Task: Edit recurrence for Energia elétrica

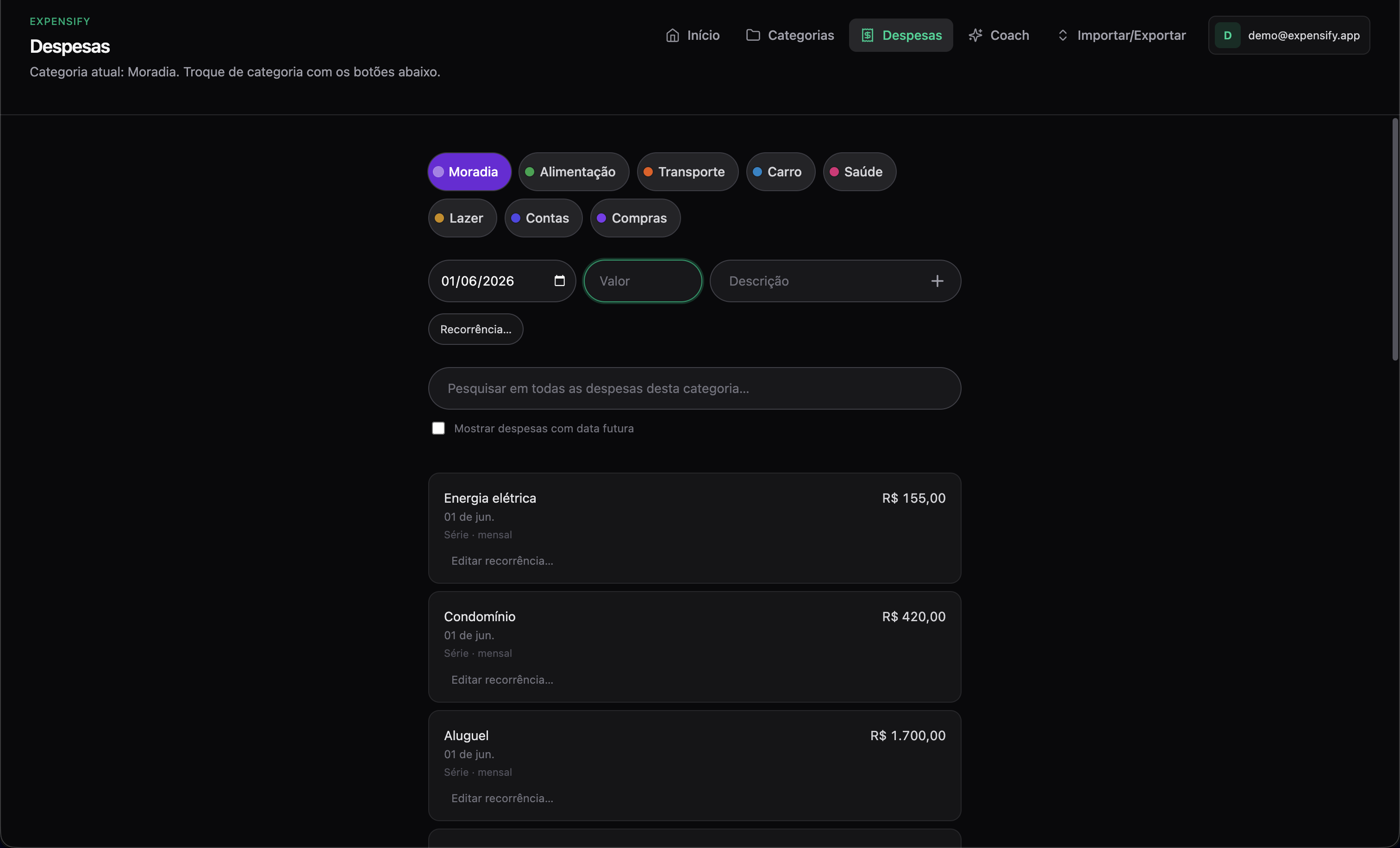Action: point(502,561)
